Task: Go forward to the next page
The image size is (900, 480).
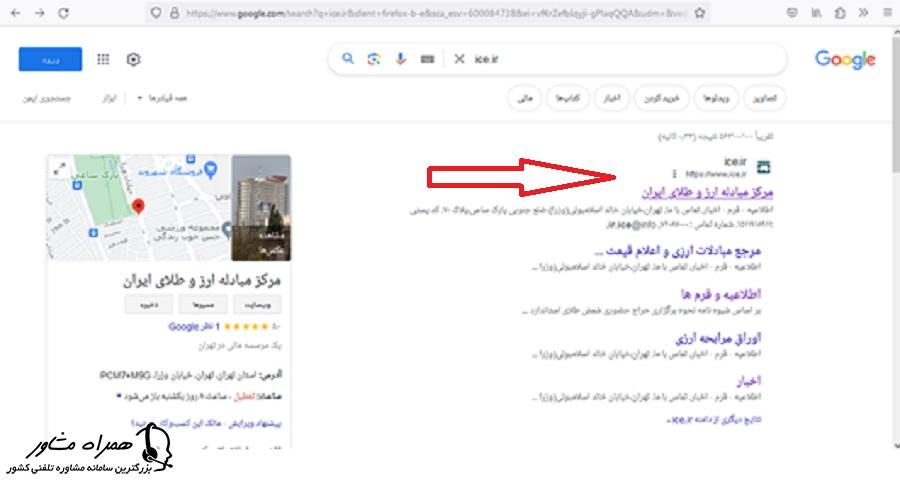Action: tap(40, 13)
